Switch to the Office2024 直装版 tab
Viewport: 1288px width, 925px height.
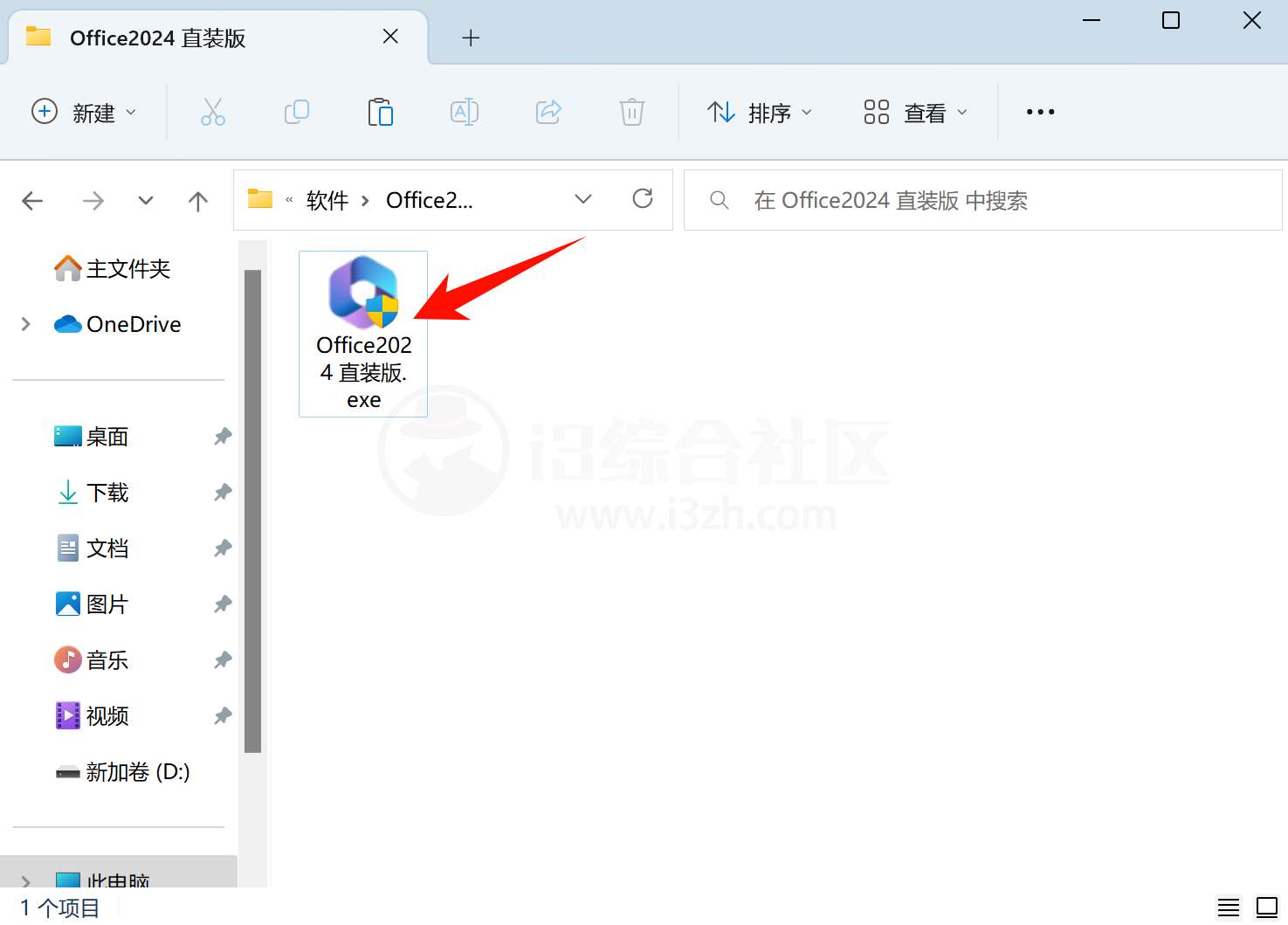(x=157, y=38)
